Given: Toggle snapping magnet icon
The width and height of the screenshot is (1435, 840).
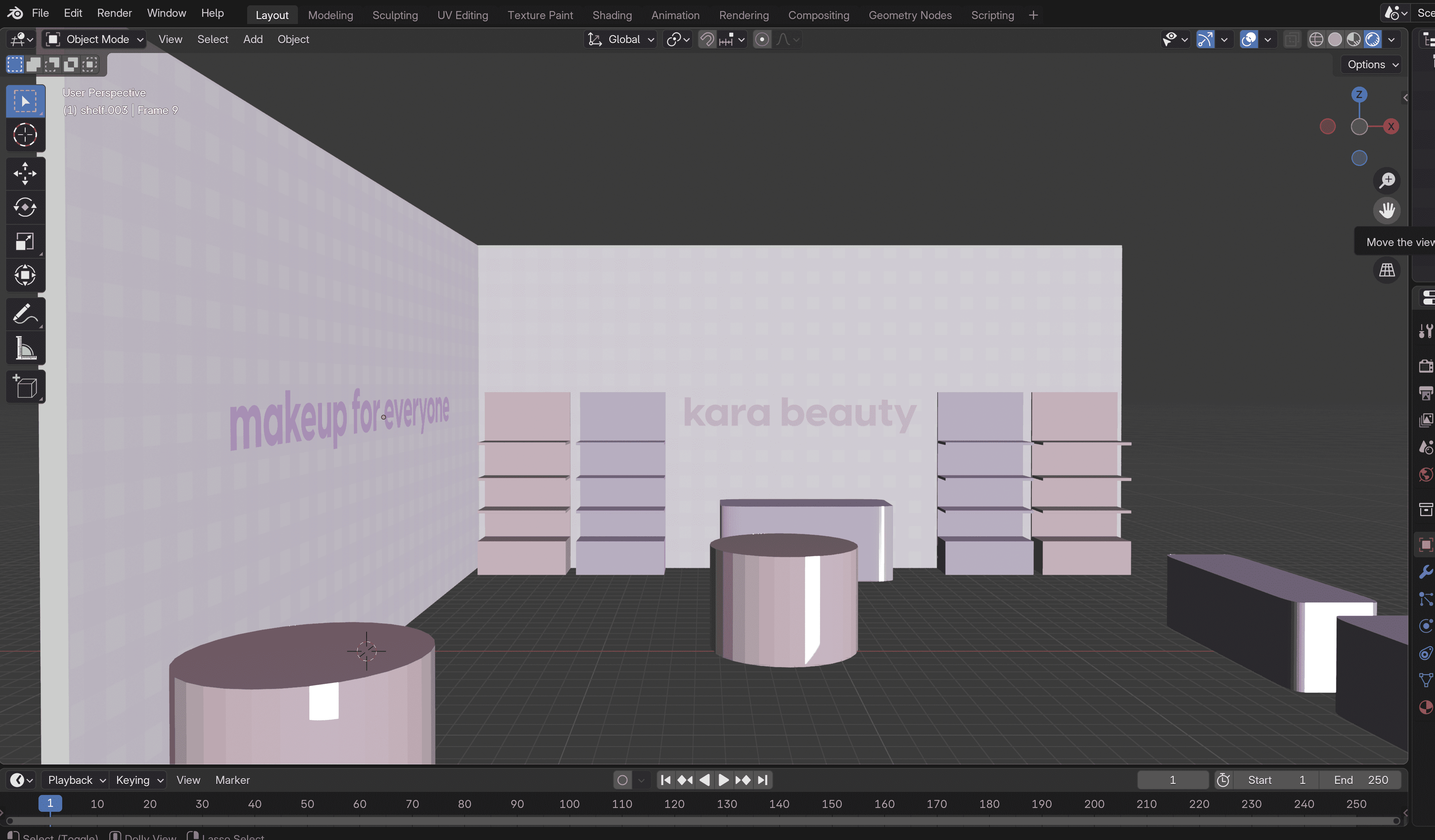Looking at the screenshot, I should point(707,39).
